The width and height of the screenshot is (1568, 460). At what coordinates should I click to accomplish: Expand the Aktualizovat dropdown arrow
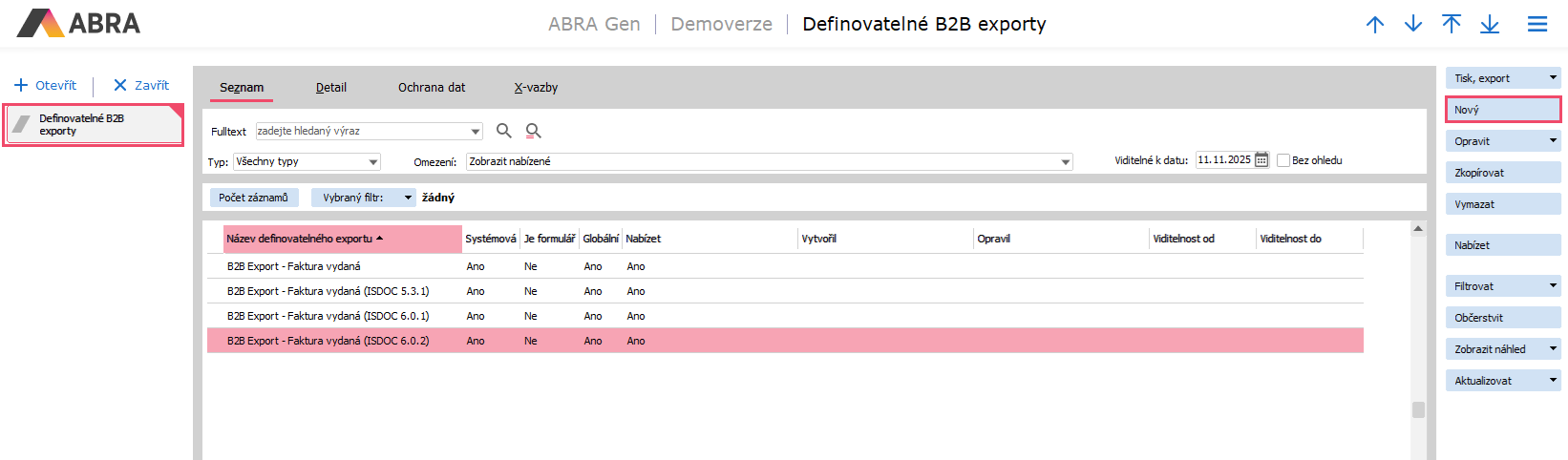1553,381
